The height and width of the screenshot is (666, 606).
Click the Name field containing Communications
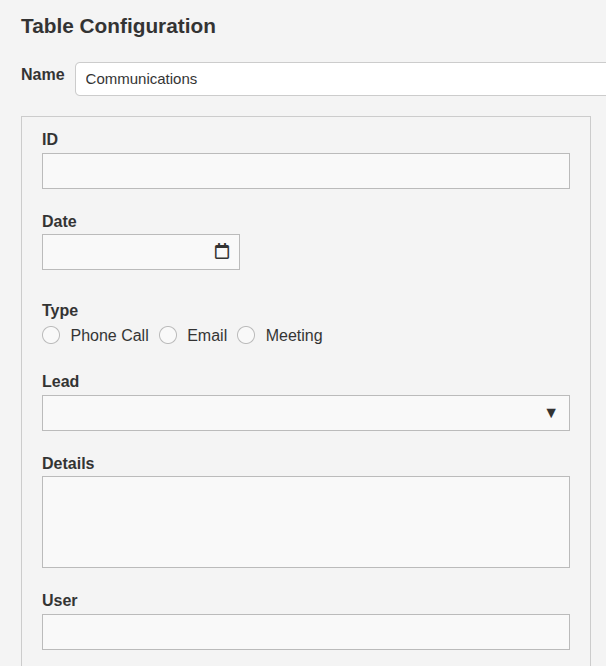point(340,79)
